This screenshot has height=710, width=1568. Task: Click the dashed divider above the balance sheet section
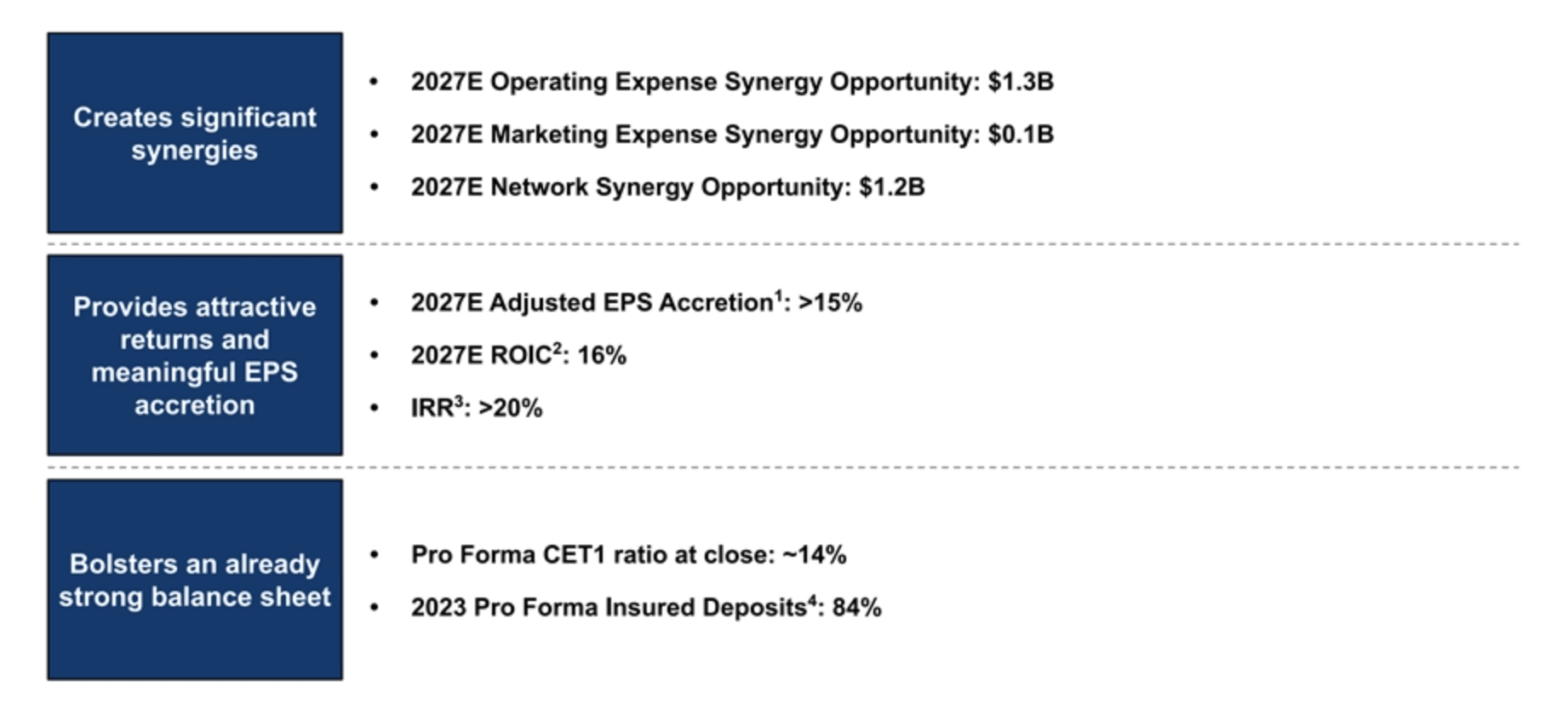tap(783, 467)
